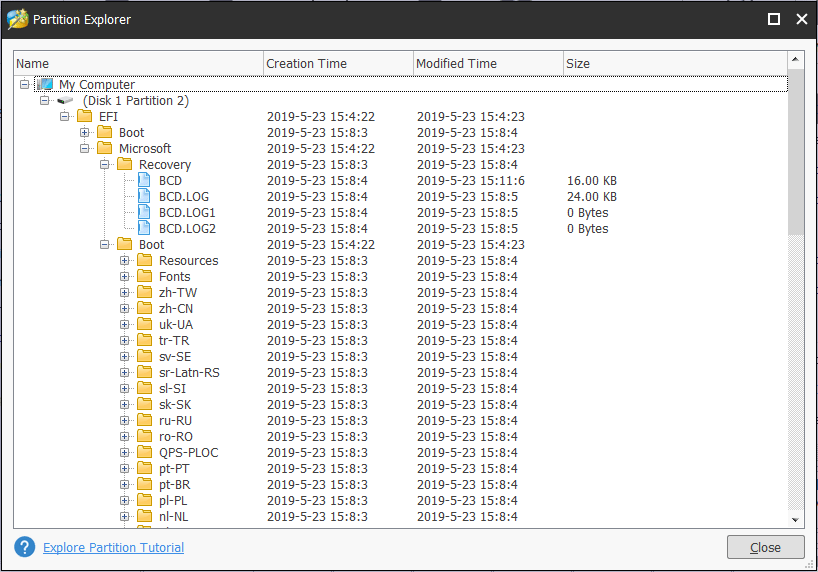Click the BCD.LOG2 file icon
818x572 pixels.
coord(144,228)
